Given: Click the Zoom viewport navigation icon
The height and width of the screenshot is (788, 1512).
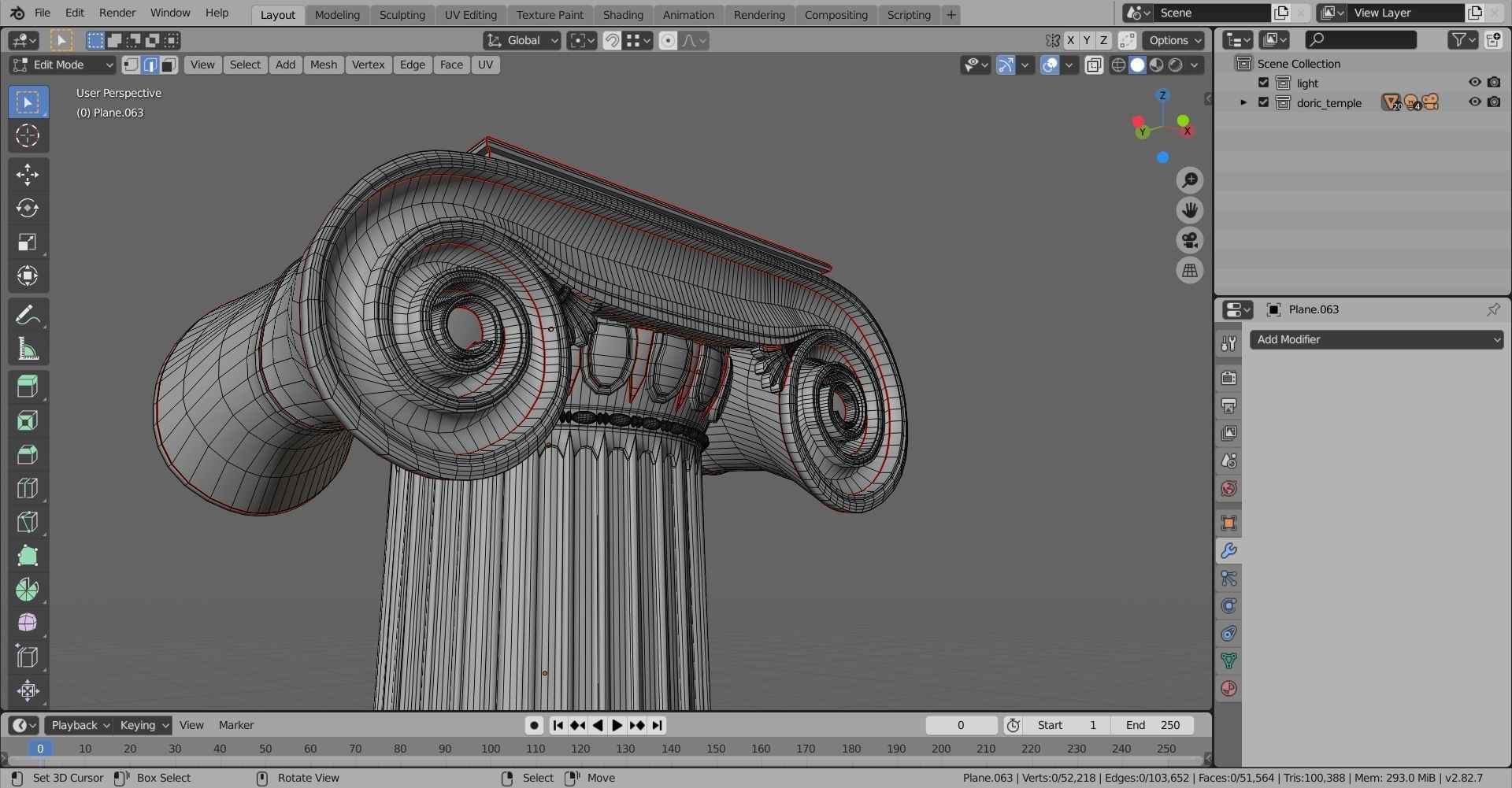Looking at the screenshot, I should coord(1190,180).
